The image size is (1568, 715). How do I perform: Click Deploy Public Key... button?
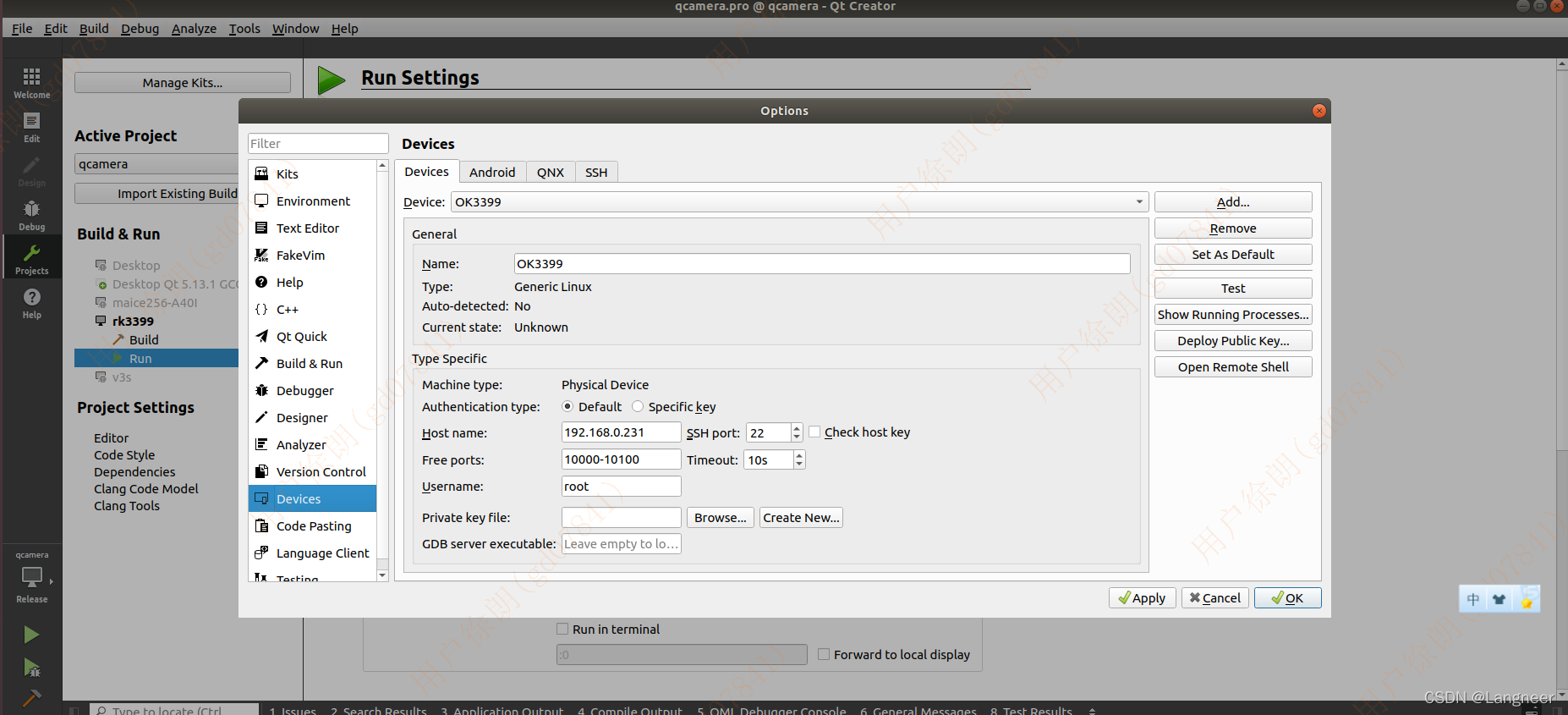coord(1233,341)
